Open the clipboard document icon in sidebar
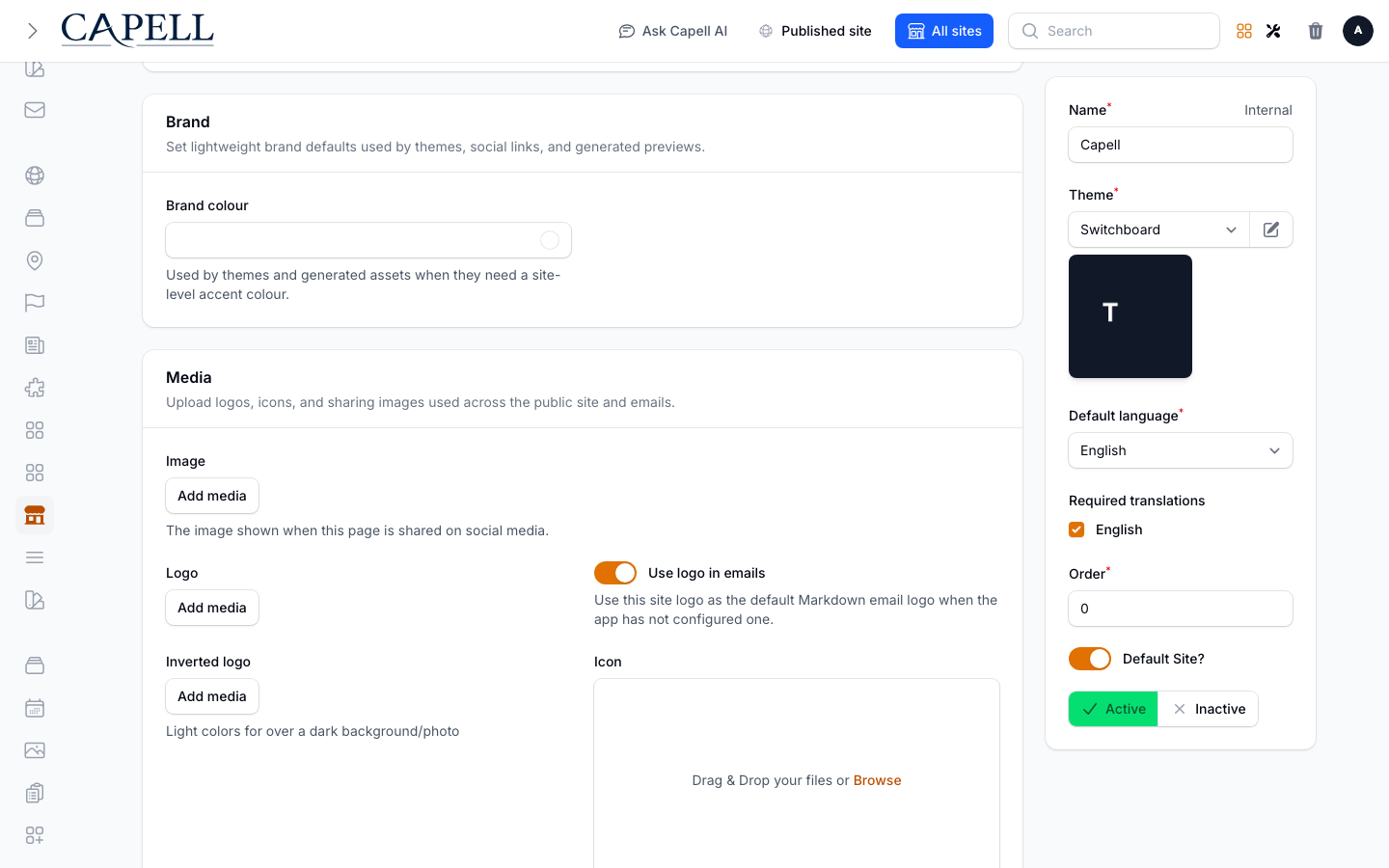This screenshot has width=1389, height=868. coord(35,793)
